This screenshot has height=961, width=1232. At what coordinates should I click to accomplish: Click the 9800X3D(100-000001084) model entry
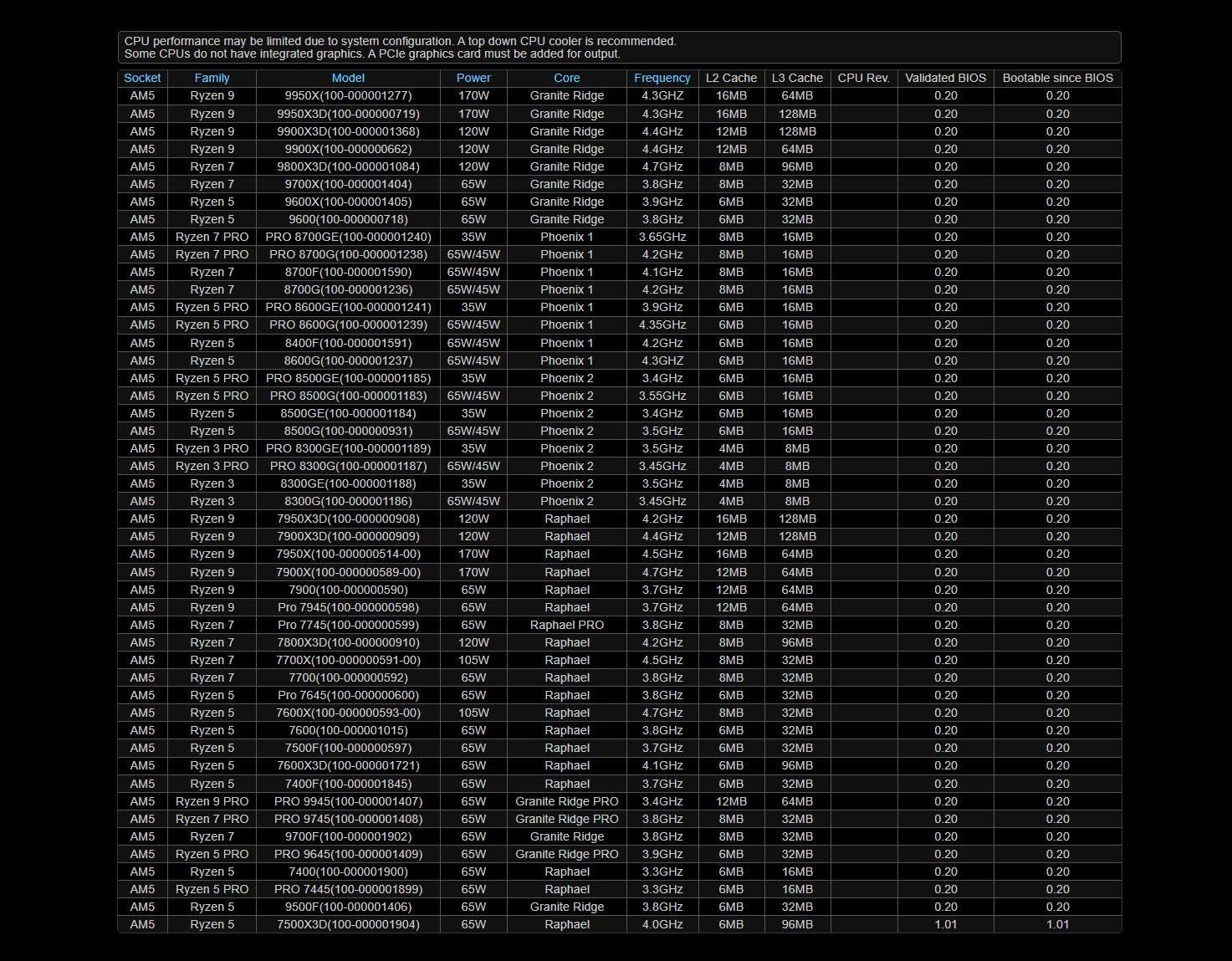click(x=348, y=166)
